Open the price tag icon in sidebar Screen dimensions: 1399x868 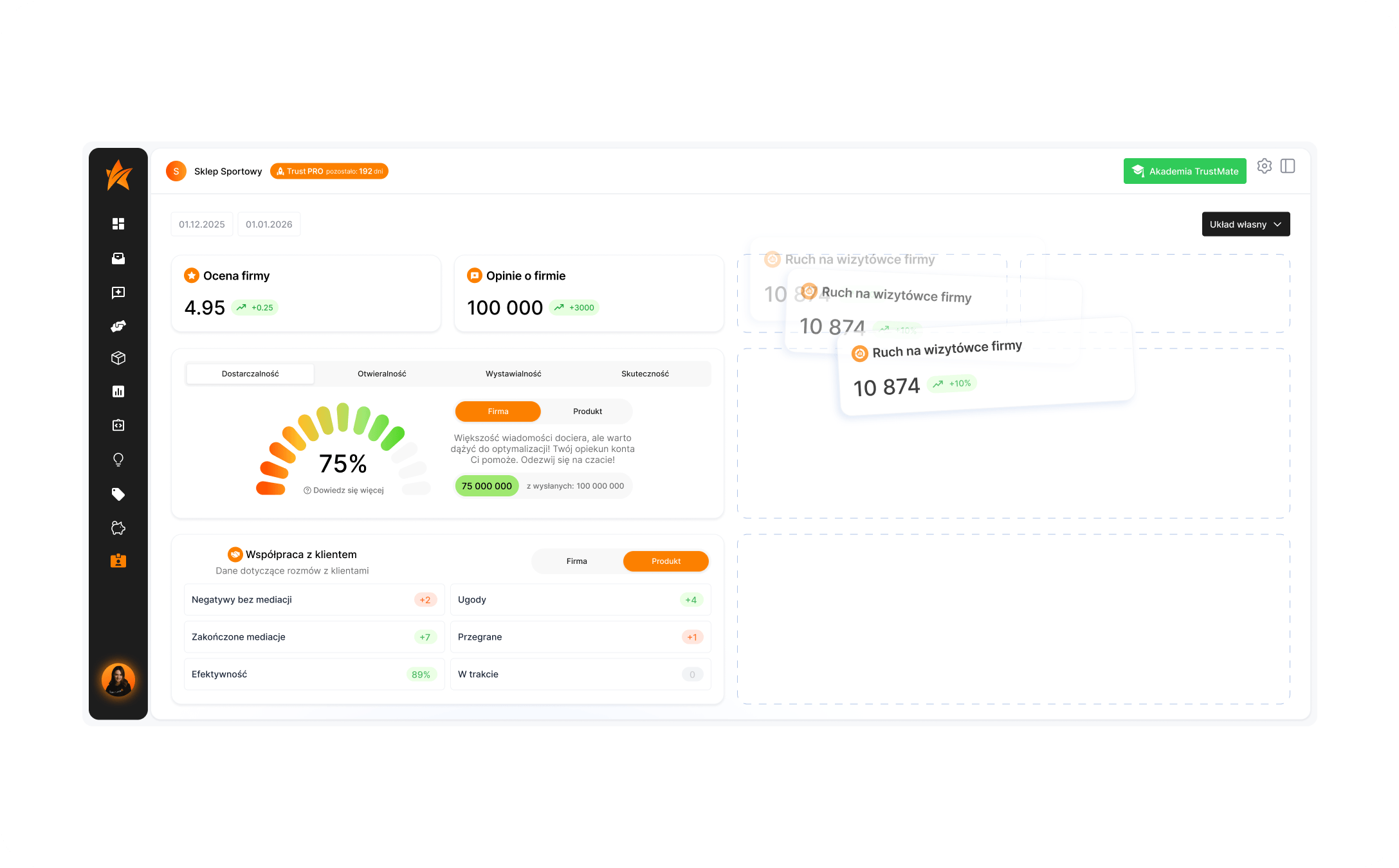[x=118, y=494]
